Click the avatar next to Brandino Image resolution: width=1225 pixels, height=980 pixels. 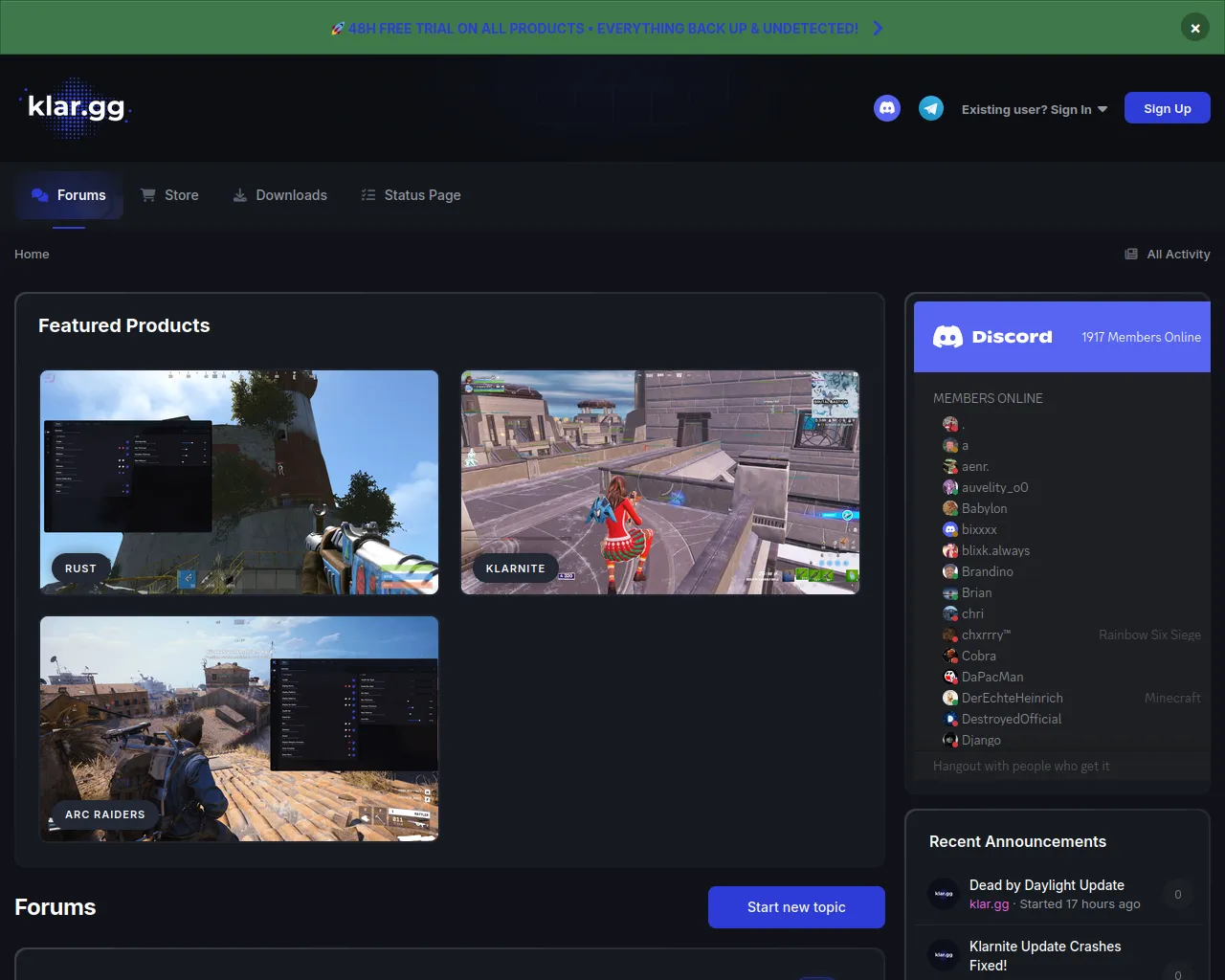click(x=950, y=571)
